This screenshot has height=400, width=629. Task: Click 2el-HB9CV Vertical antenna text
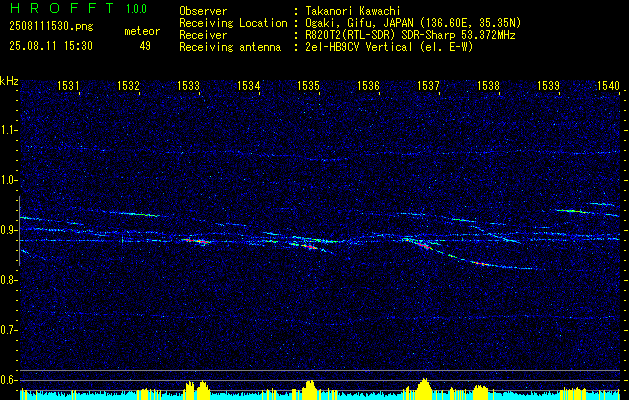(x=389, y=47)
